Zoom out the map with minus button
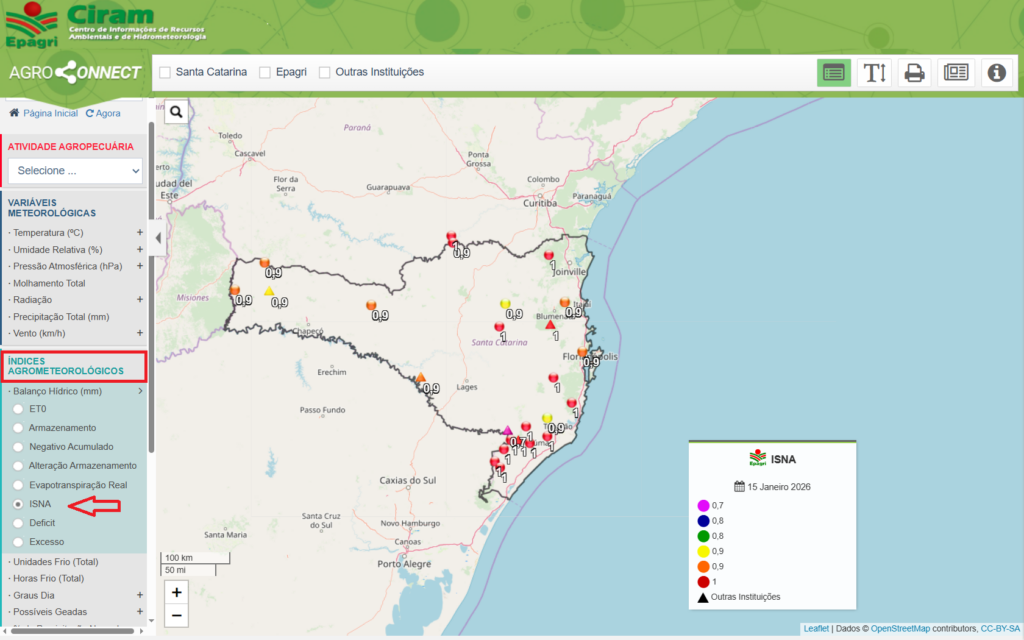Screen dimensions: 1024x640 tap(177, 615)
